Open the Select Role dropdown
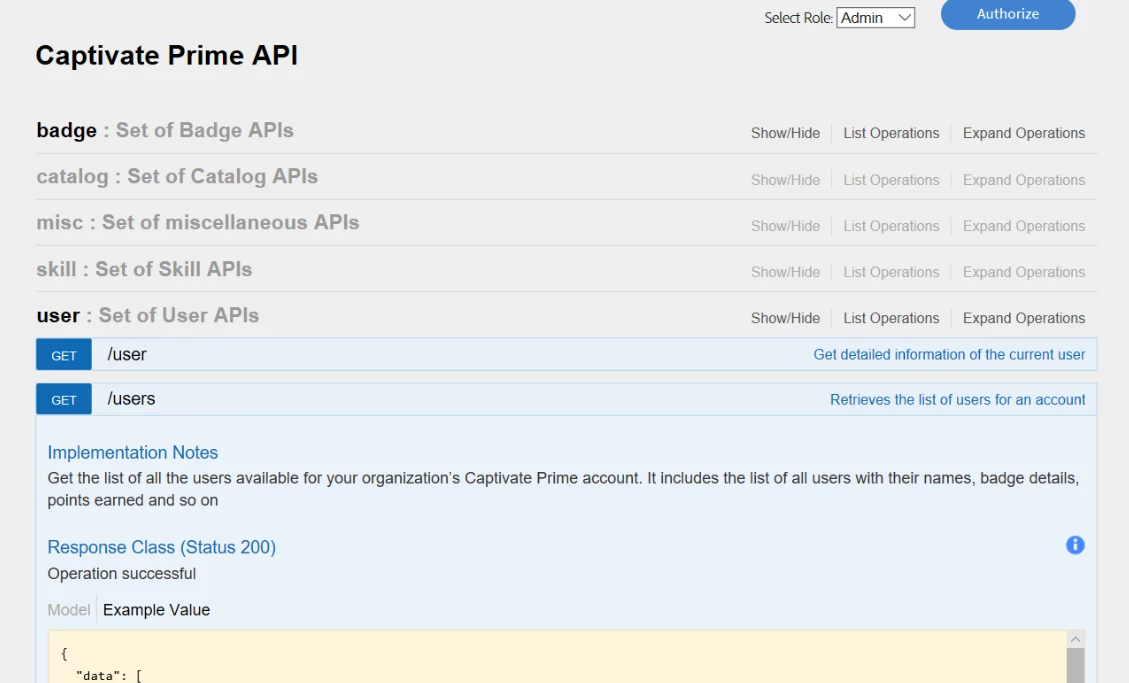The height and width of the screenshot is (683, 1129). click(876, 17)
